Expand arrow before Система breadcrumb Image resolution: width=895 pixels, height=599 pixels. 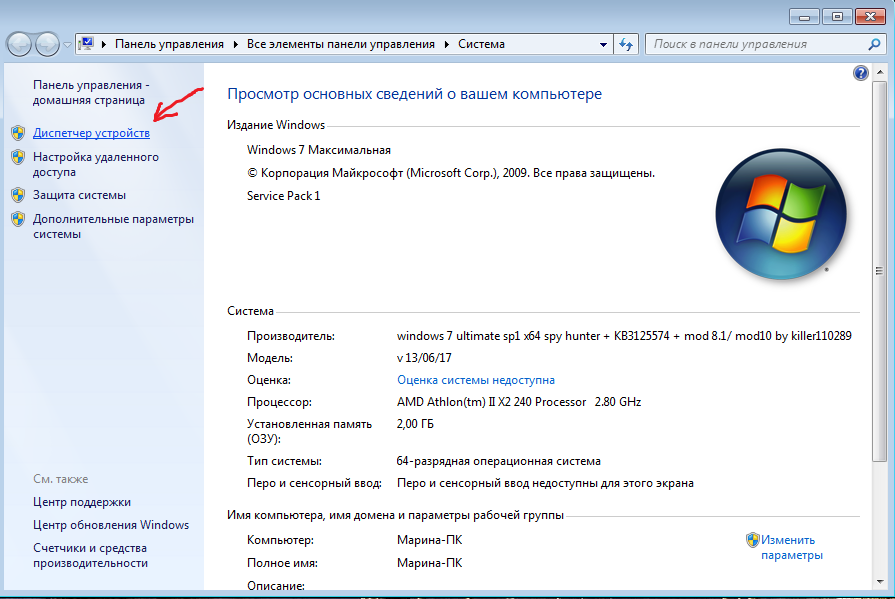(x=446, y=44)
